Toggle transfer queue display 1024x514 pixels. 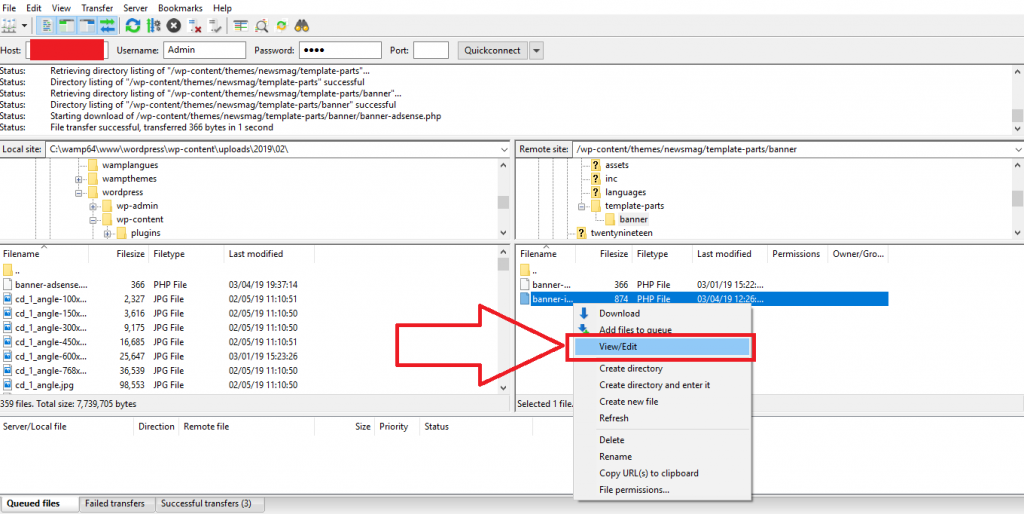pos(107,25)
